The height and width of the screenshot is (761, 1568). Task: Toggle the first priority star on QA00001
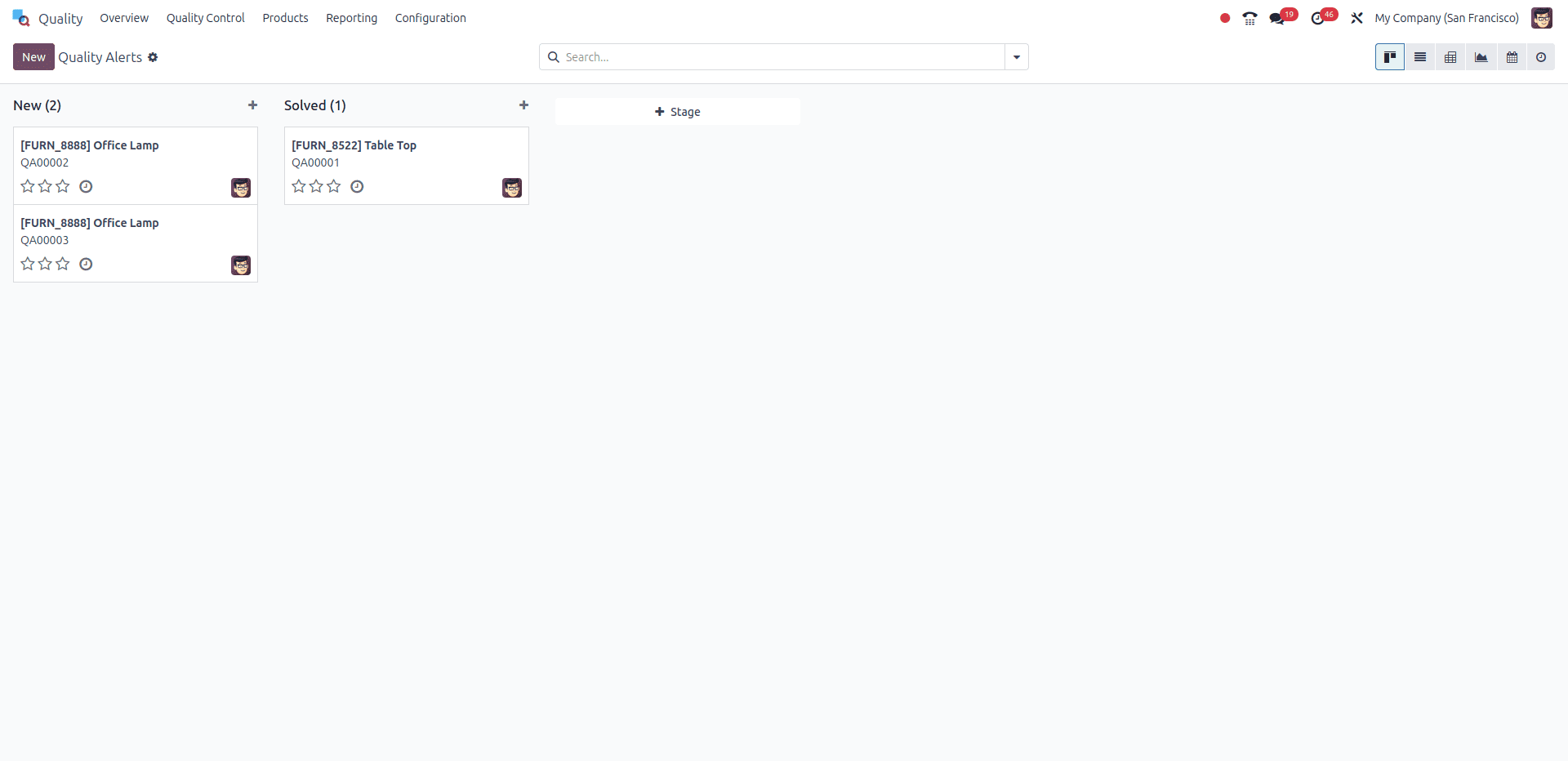coord(298,186)
